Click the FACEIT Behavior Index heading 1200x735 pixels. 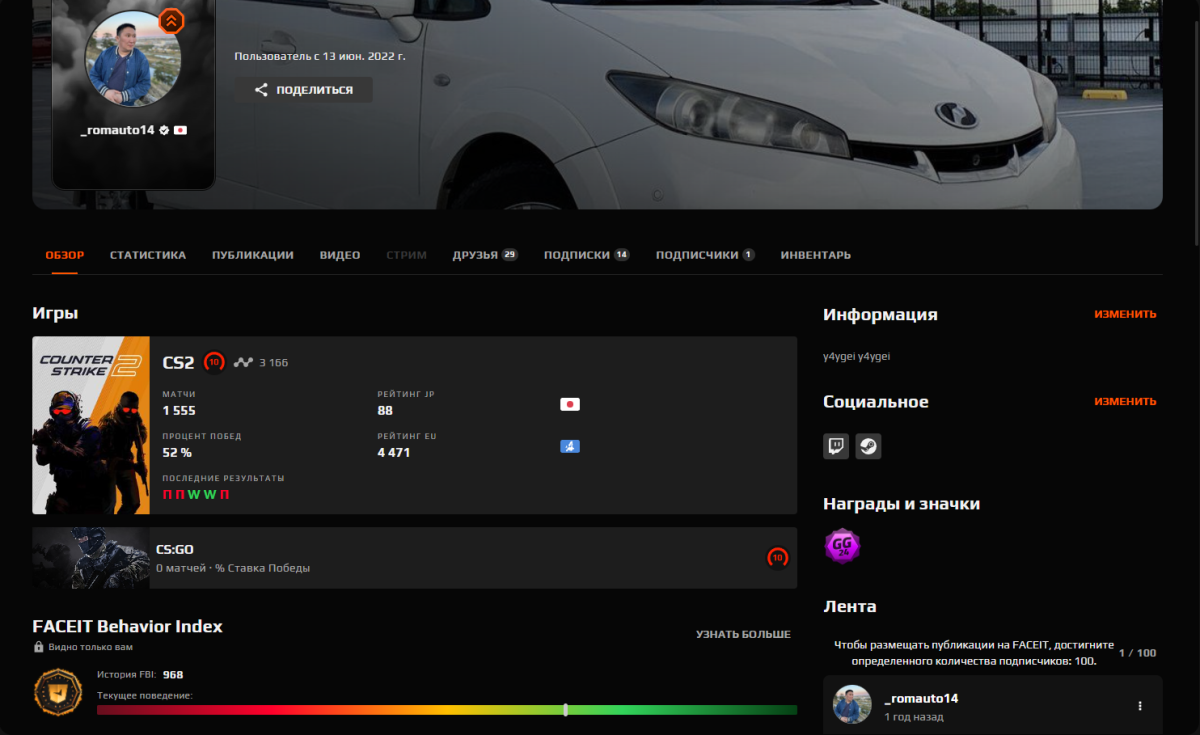point(128,627)
